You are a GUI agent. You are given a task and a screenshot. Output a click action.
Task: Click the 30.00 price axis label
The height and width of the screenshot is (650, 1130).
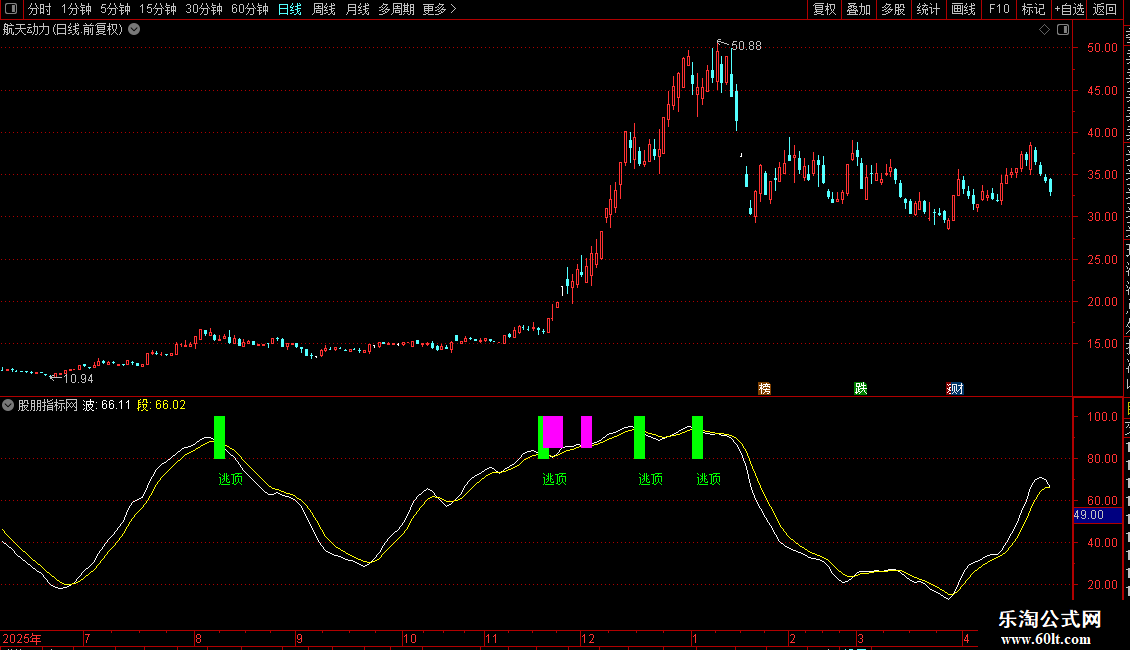(1103, 217)
